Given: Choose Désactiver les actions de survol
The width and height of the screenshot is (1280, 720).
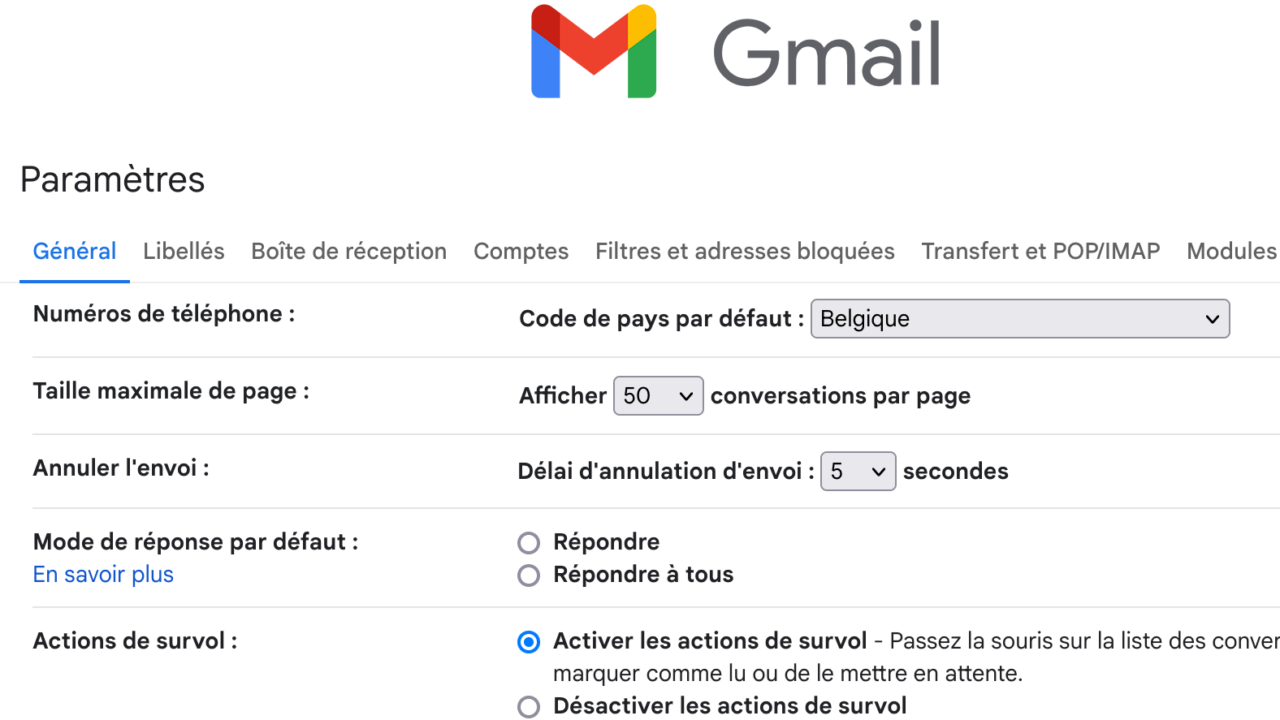Looking at the screenshot, I should (529, 707).
